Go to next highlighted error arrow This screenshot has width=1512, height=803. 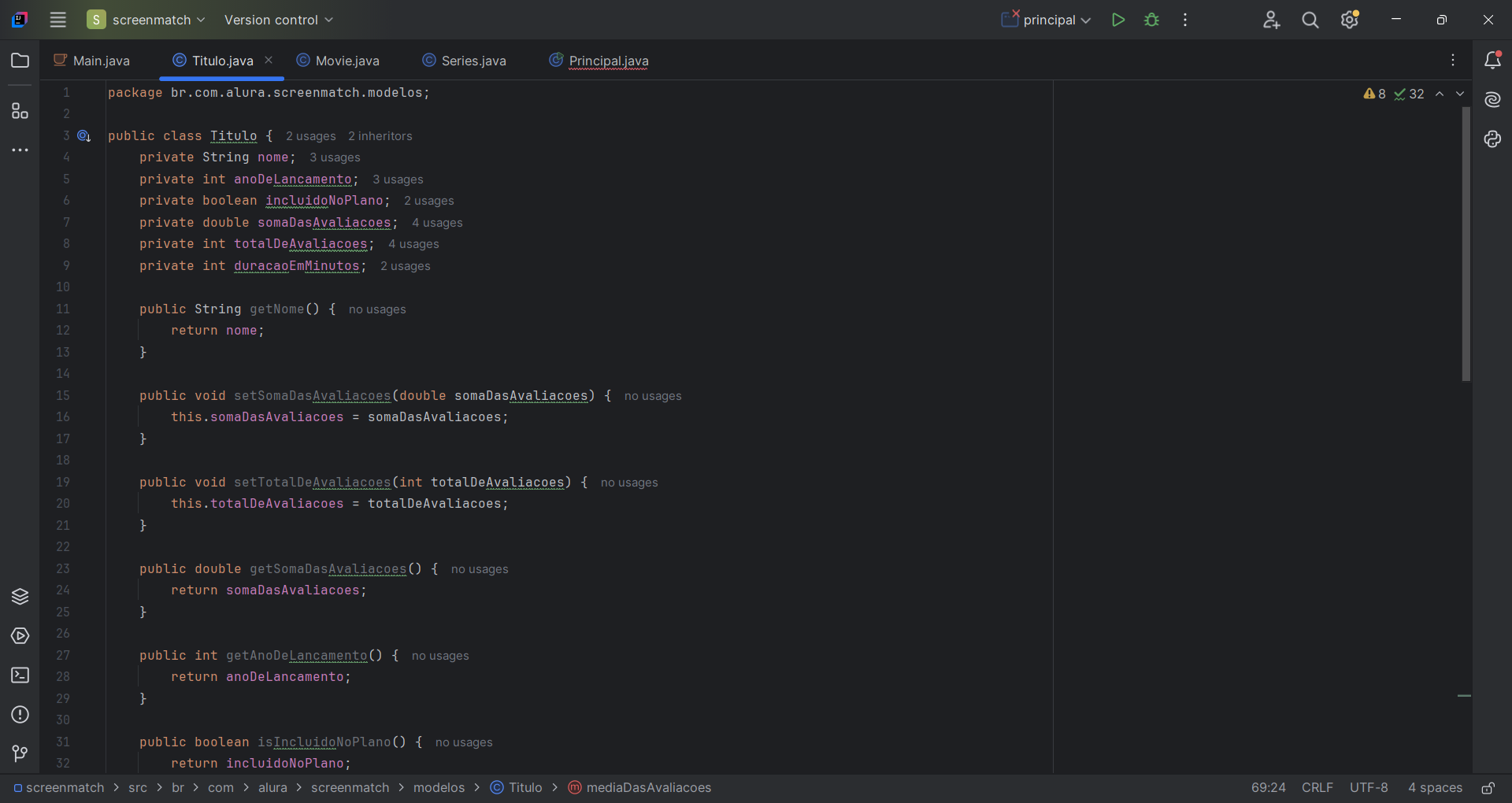[x=1460, y=94]
